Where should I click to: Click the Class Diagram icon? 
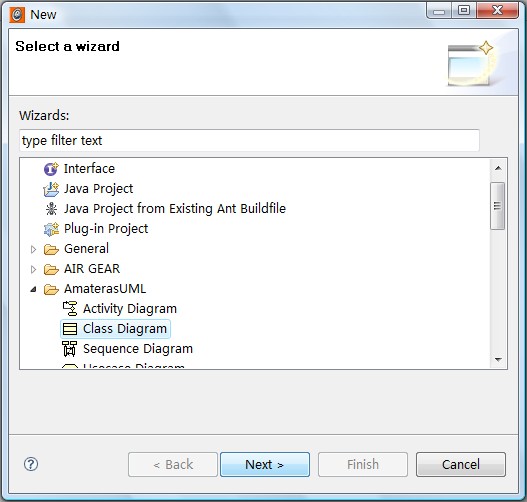[x=70, y=329]
